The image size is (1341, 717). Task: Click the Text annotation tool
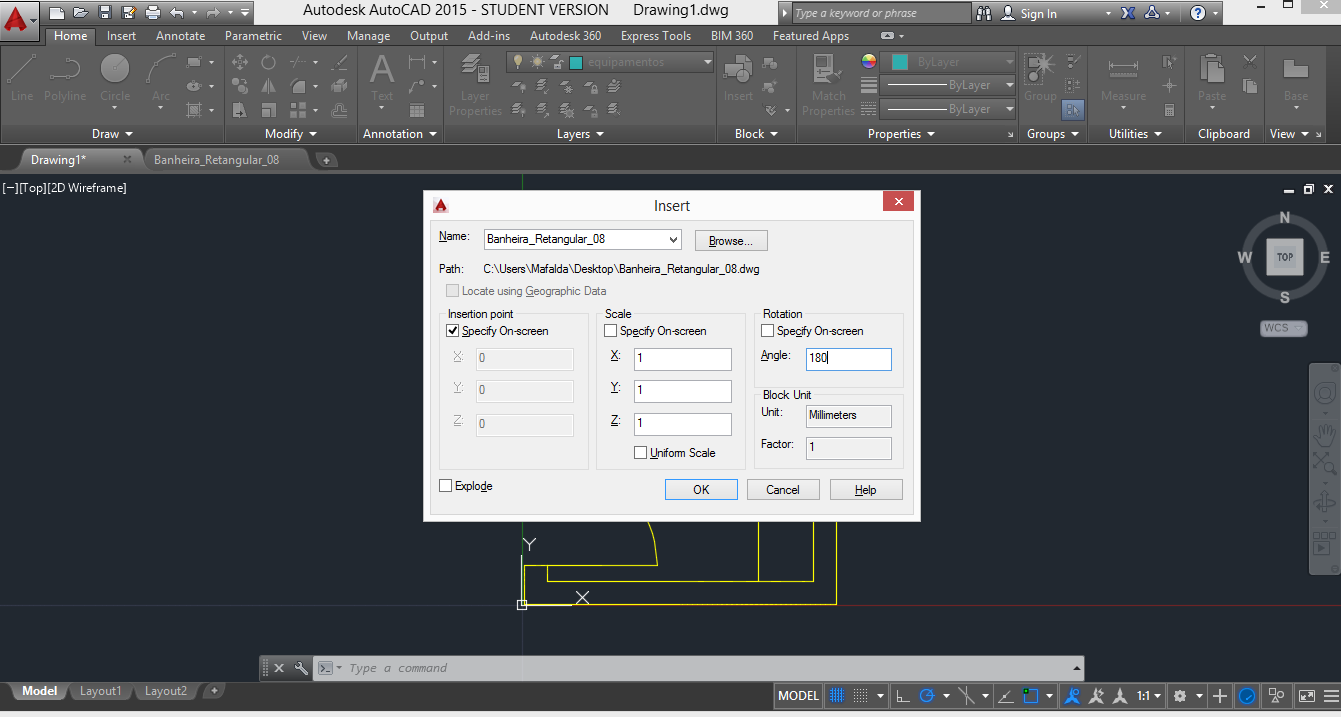[382, 78]
